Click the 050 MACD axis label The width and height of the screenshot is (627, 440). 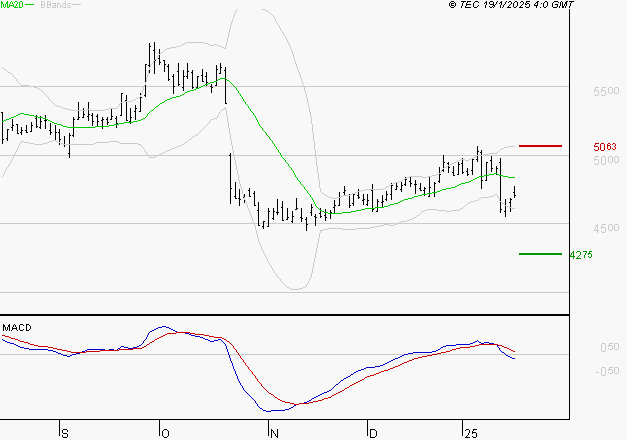(x=610, y=347)
